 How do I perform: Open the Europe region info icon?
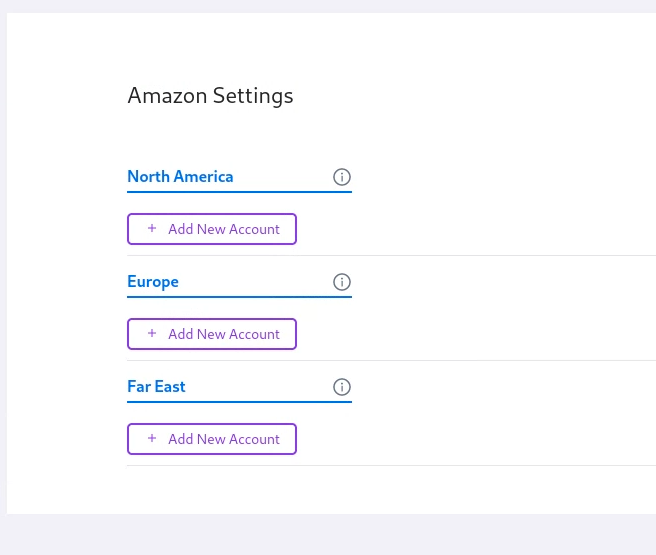point(342,282)
